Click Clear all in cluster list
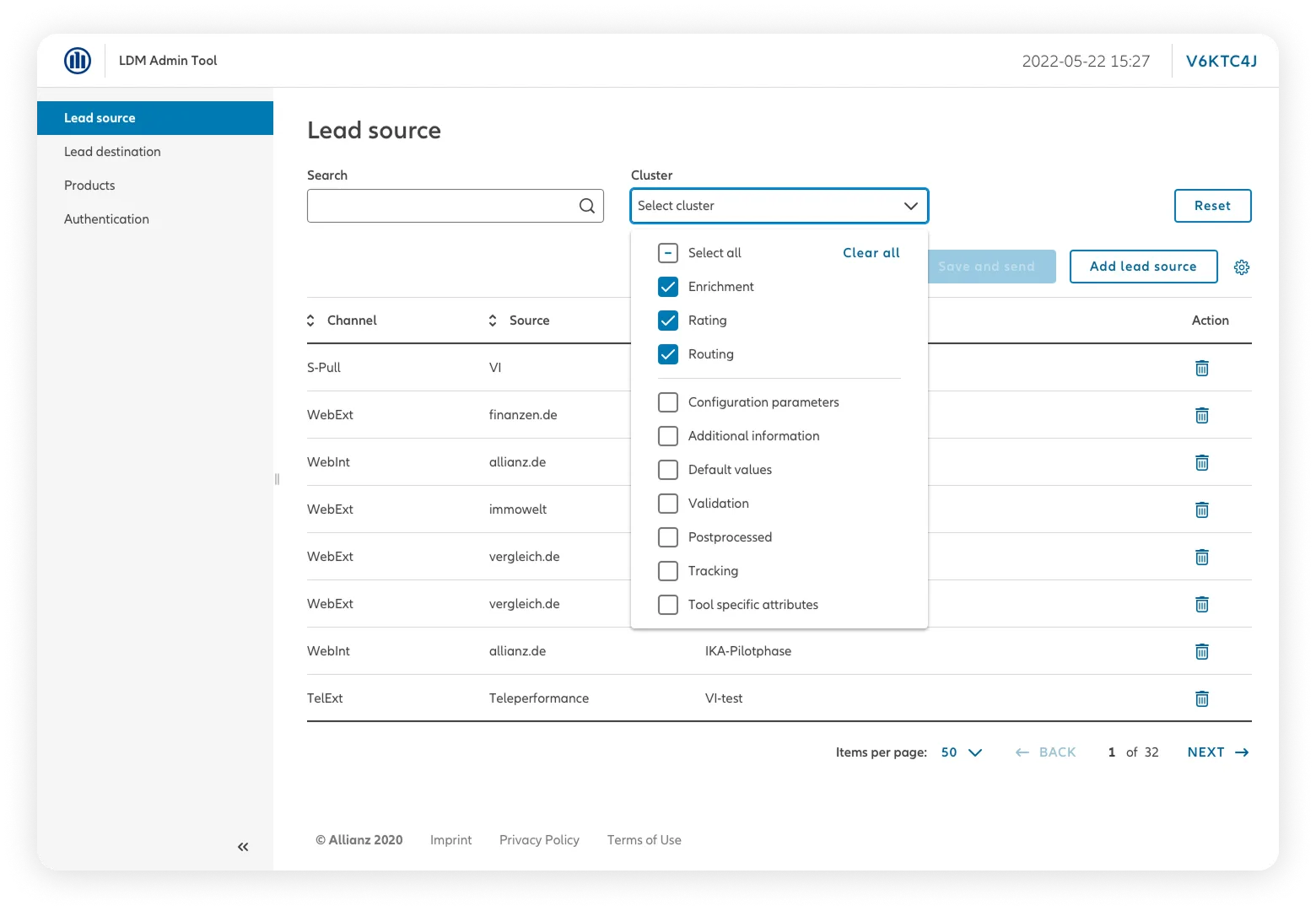 871,253
